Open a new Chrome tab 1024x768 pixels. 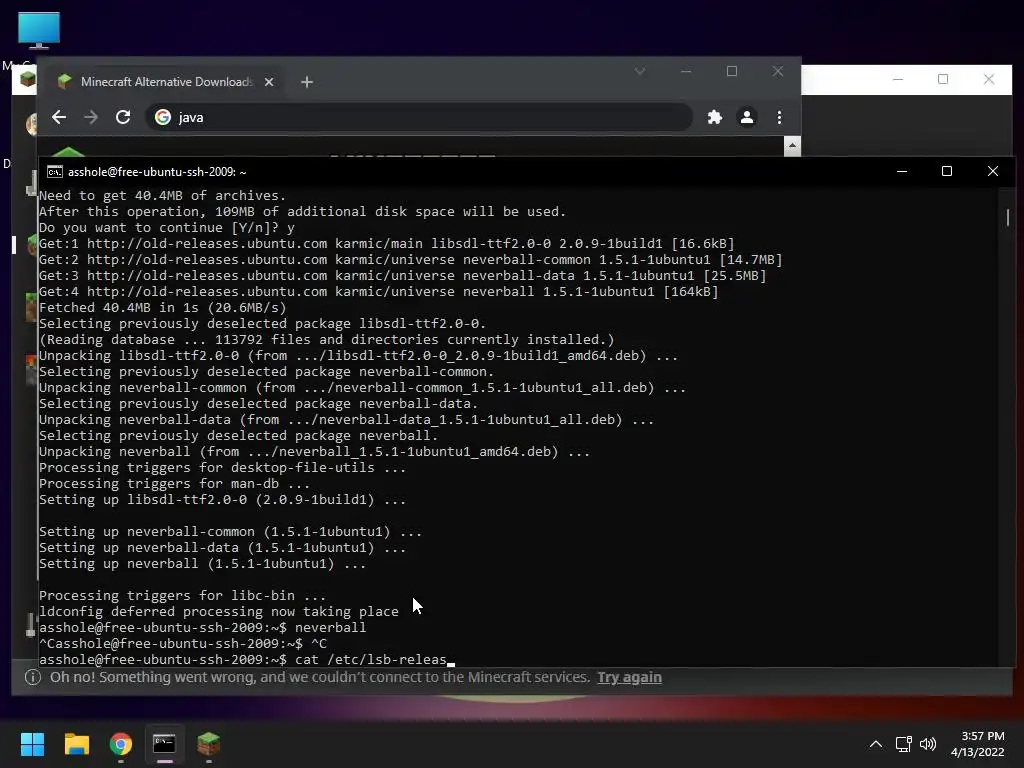point(307,82)
